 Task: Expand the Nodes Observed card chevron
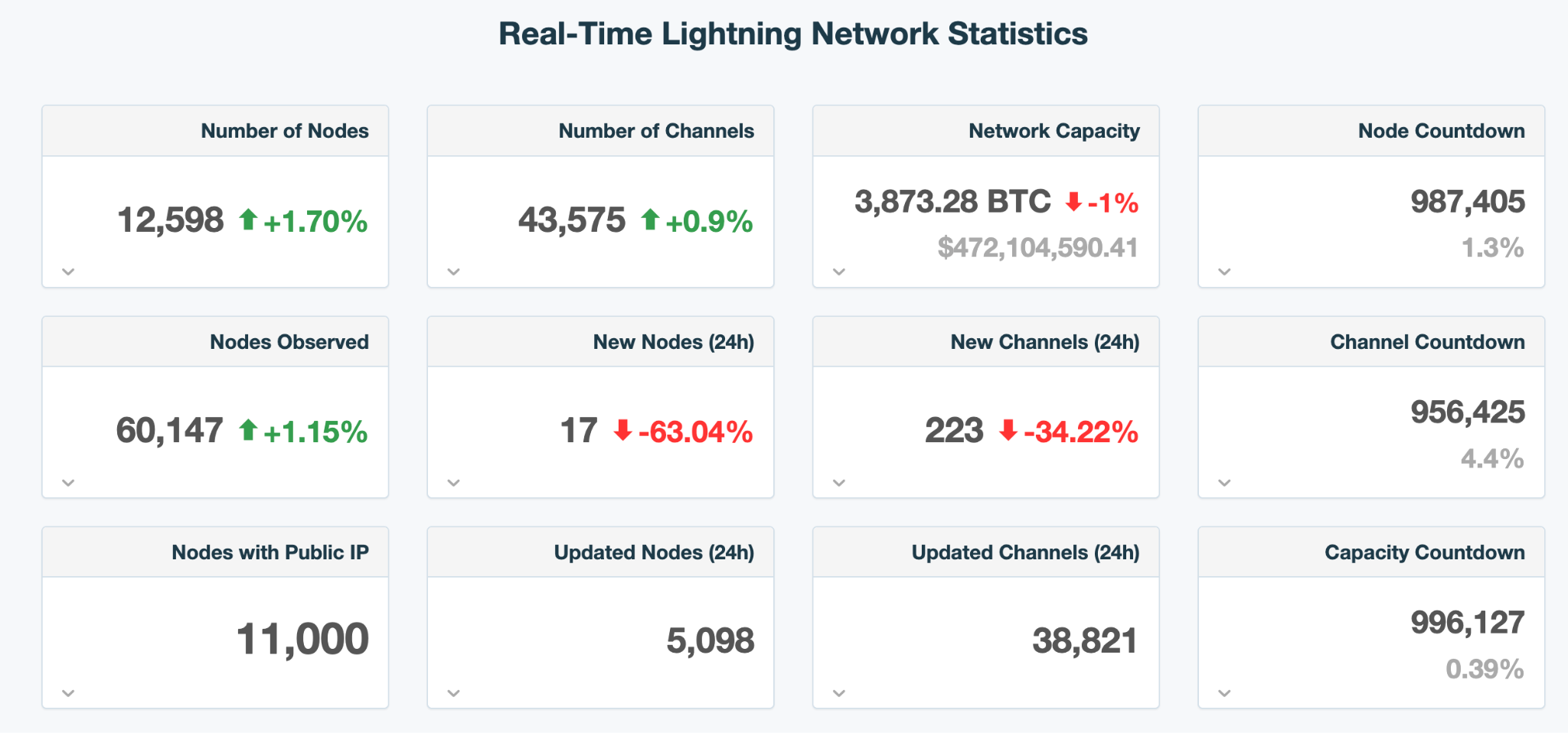point(68,483)
